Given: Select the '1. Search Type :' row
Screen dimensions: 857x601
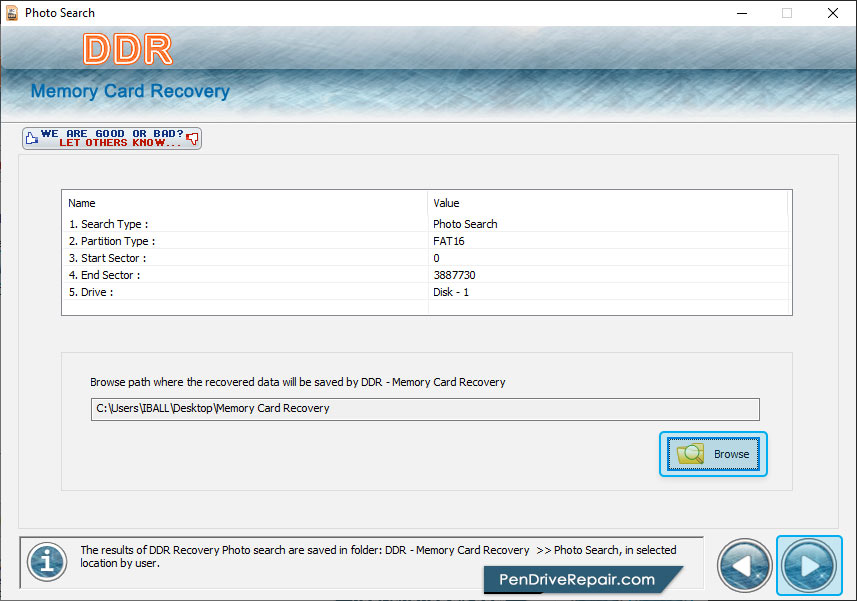Looking at the screenshot, I should click(425, 224).
